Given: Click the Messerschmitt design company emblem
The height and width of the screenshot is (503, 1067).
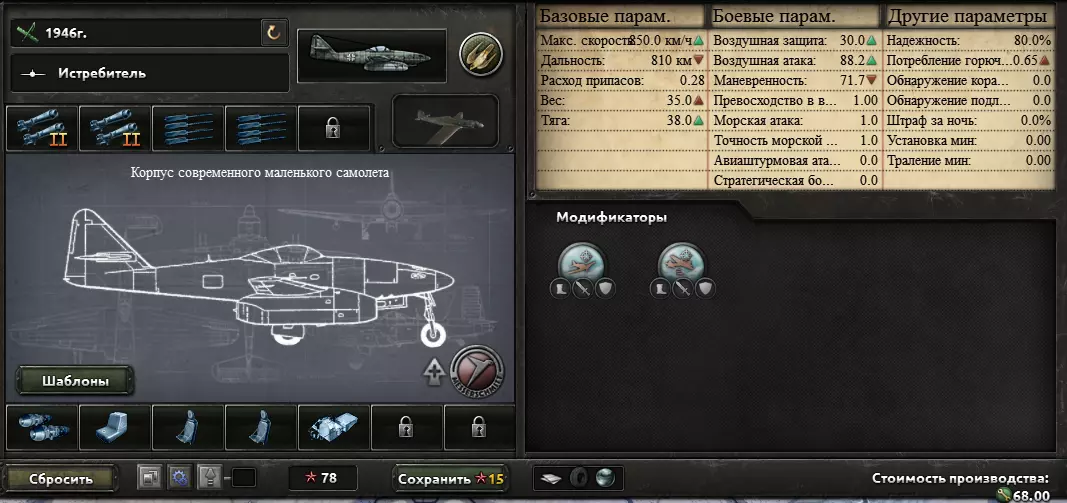Looking at the screenshot, I should click(x=476, y=370).
